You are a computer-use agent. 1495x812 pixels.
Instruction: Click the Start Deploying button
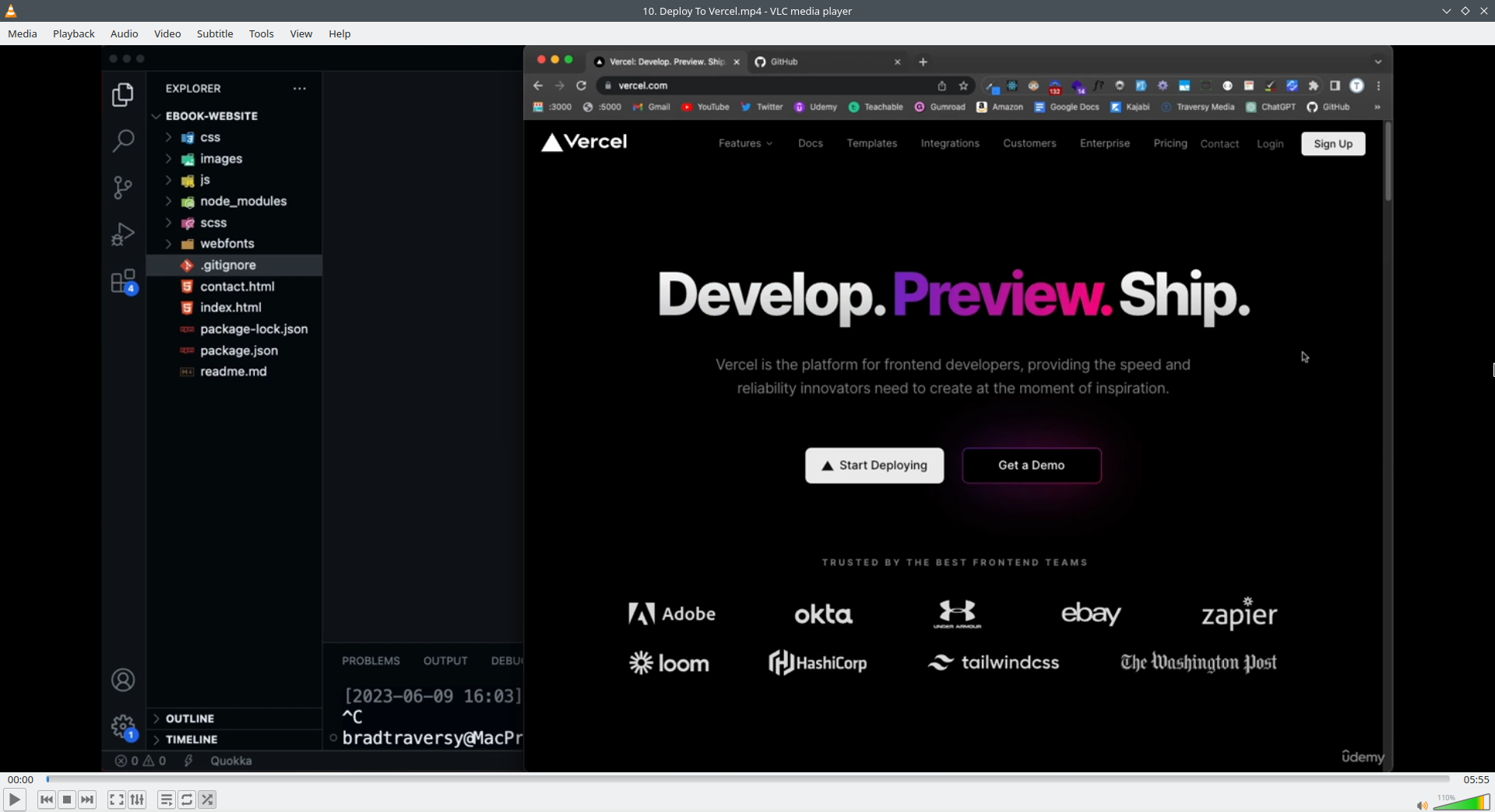pos(874,466)
